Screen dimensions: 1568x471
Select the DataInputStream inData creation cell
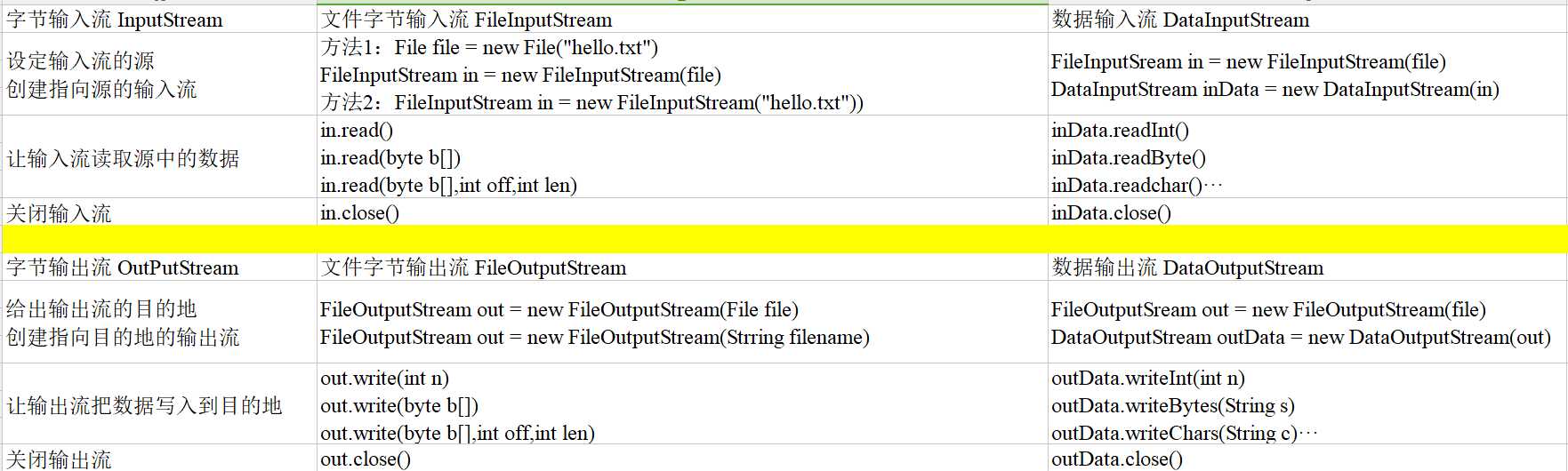(1307, 75)
